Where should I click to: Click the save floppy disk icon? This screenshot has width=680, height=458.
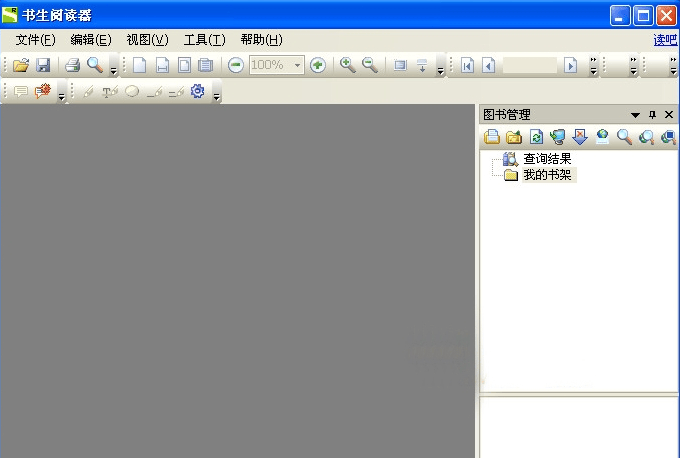43,65
